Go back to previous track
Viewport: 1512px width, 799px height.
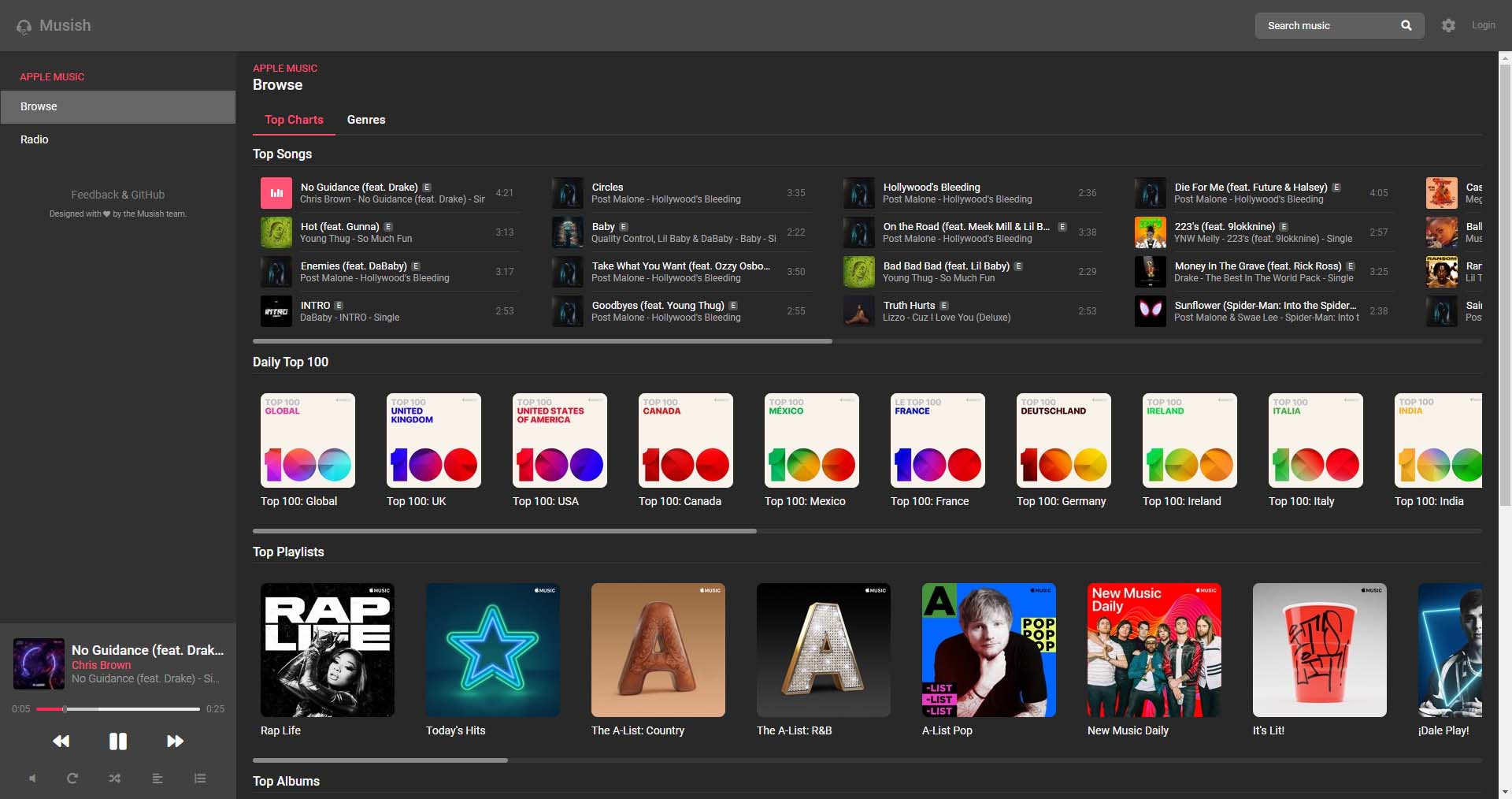coord(61,741)
